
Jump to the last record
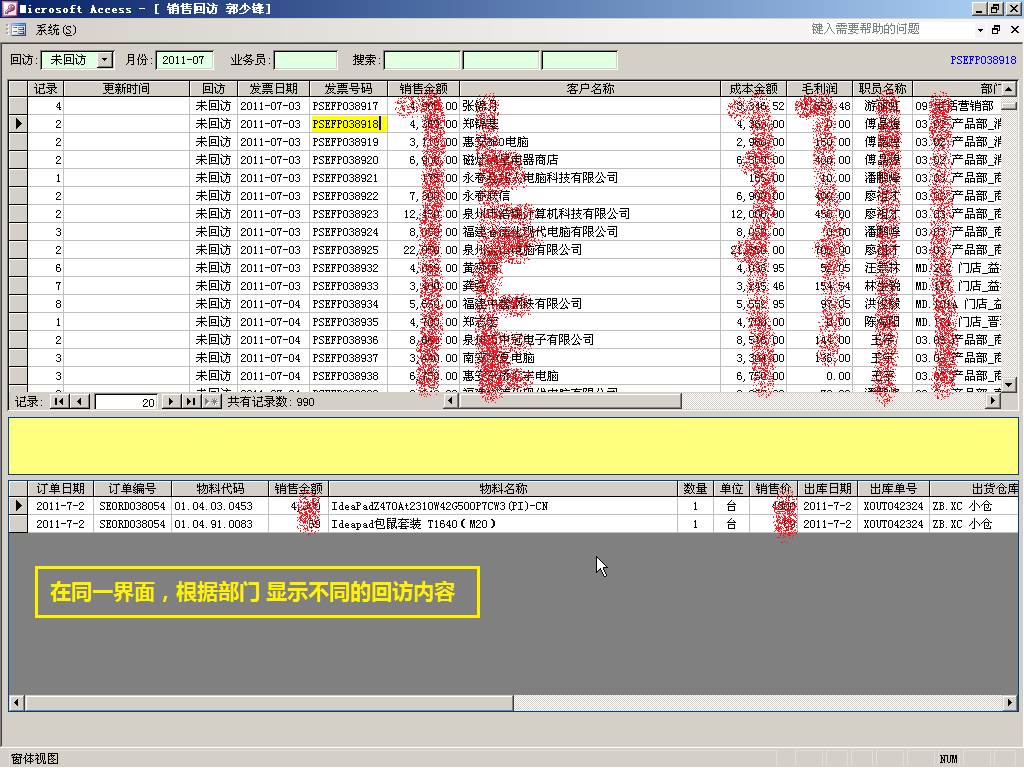pos(190,401)
